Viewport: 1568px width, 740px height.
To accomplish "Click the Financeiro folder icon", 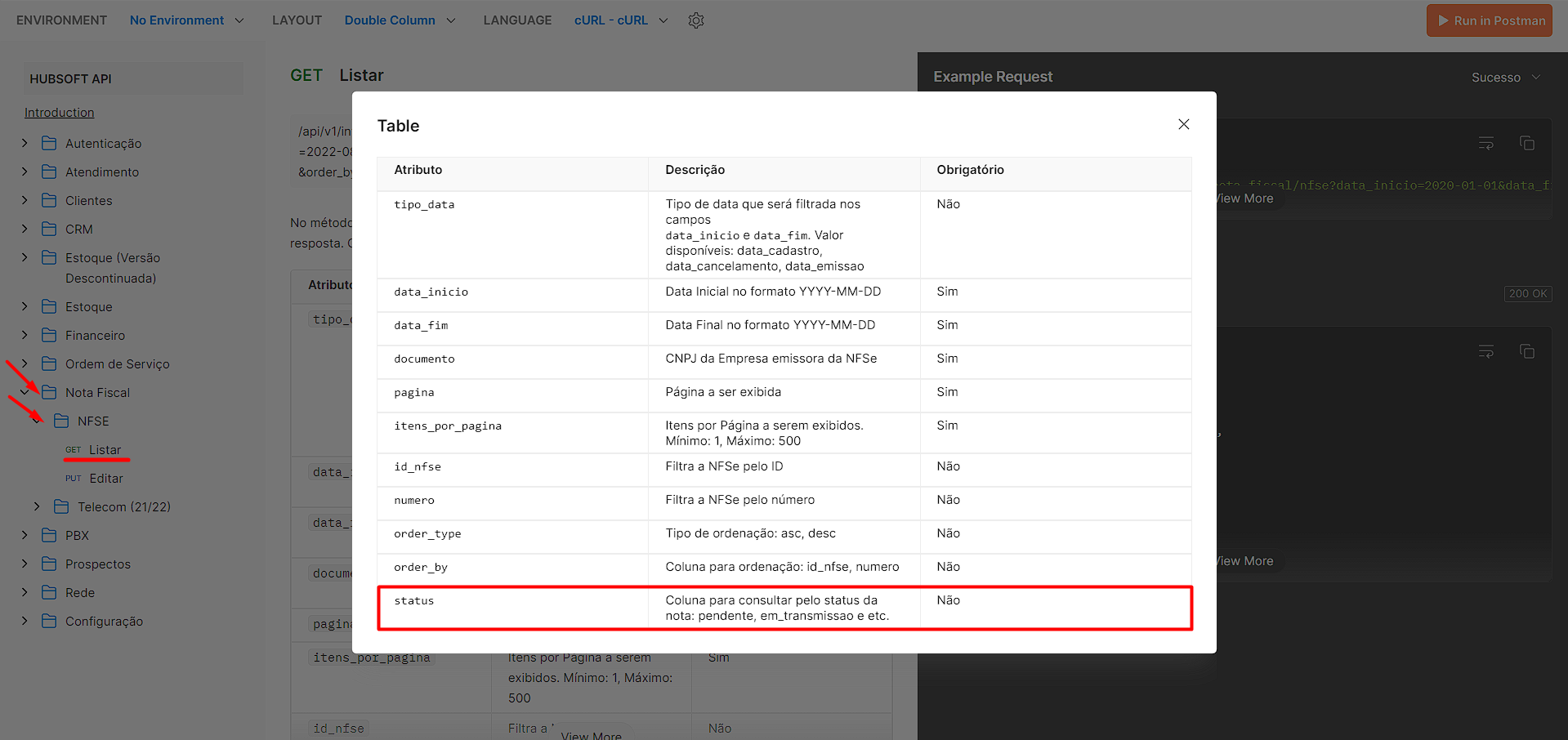I will [49, 335].
